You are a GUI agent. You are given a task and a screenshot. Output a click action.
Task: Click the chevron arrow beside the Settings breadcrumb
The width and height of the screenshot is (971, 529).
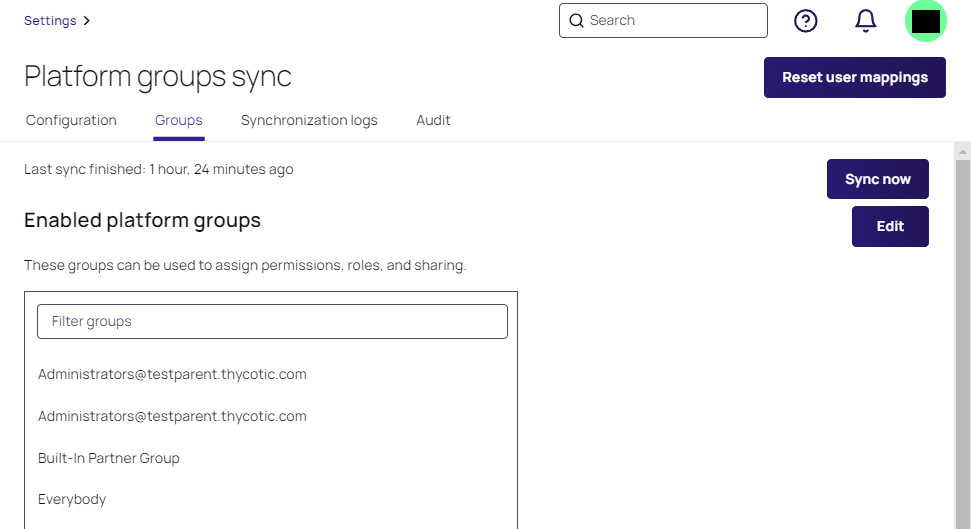coord(87,20)
